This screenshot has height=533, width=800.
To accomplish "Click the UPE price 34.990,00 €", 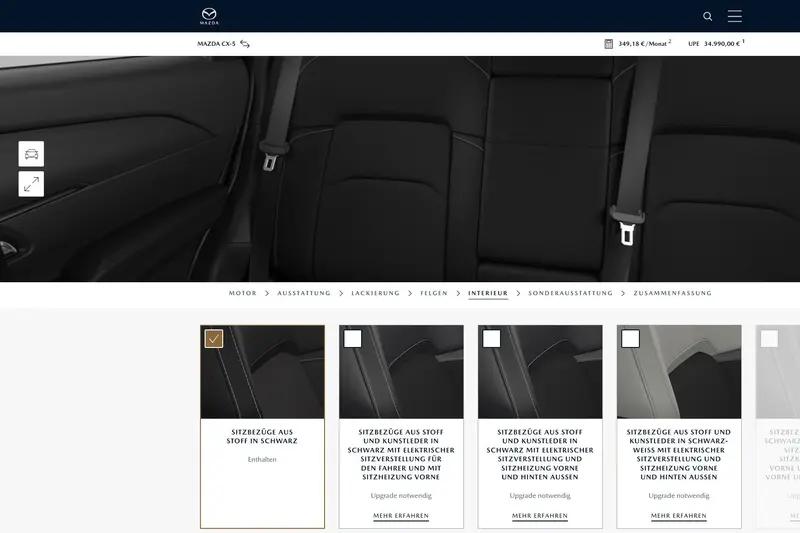I will pos(721,44).
